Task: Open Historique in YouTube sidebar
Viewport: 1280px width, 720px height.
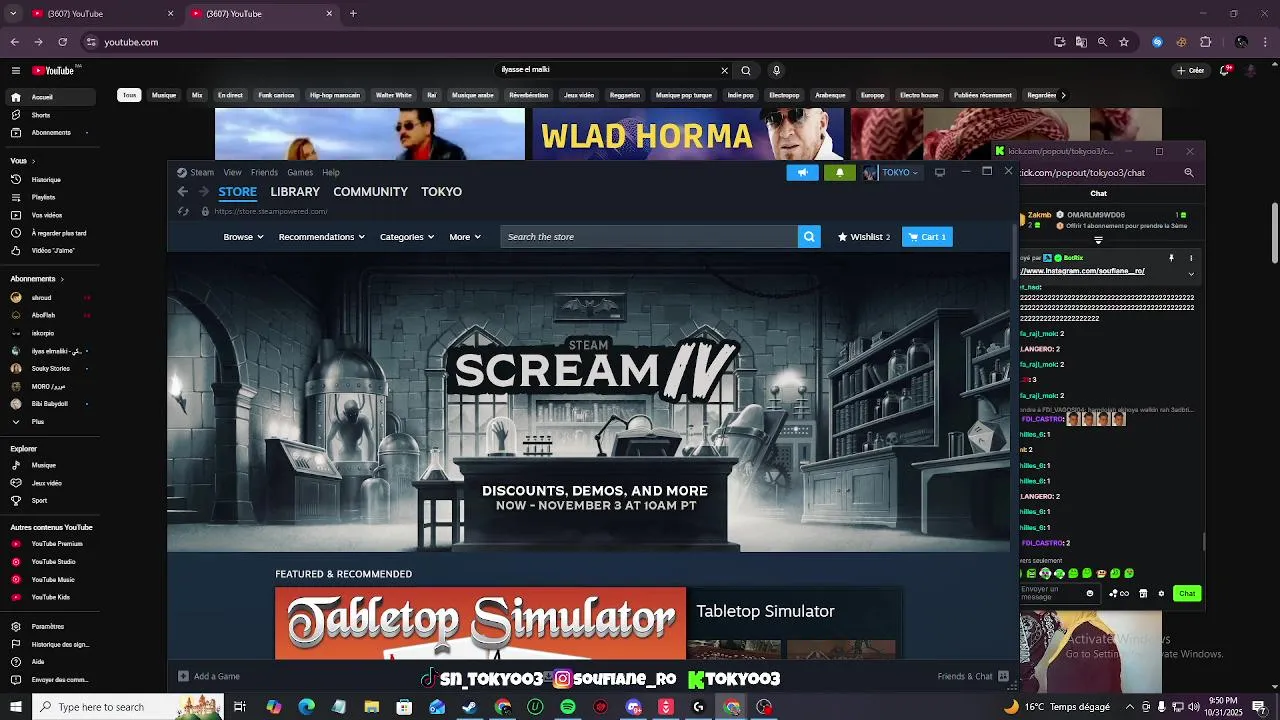Action: click(x=46, y=180)
